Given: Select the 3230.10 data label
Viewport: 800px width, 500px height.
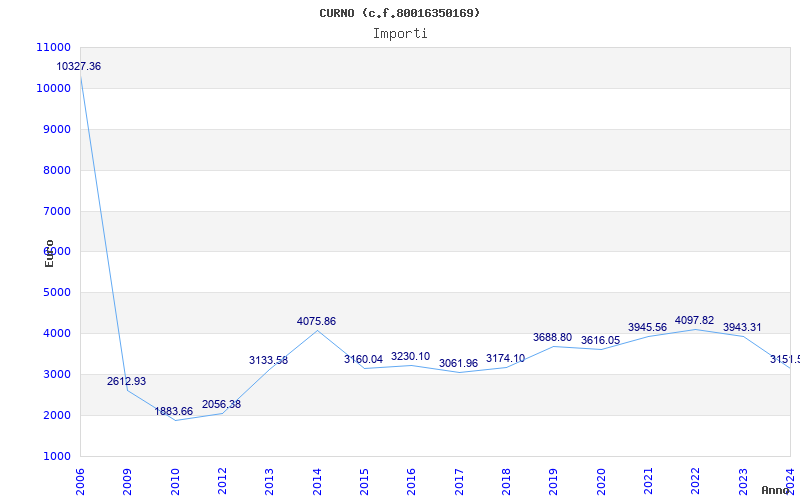Looking at the screenshot, I should (411, 356).
